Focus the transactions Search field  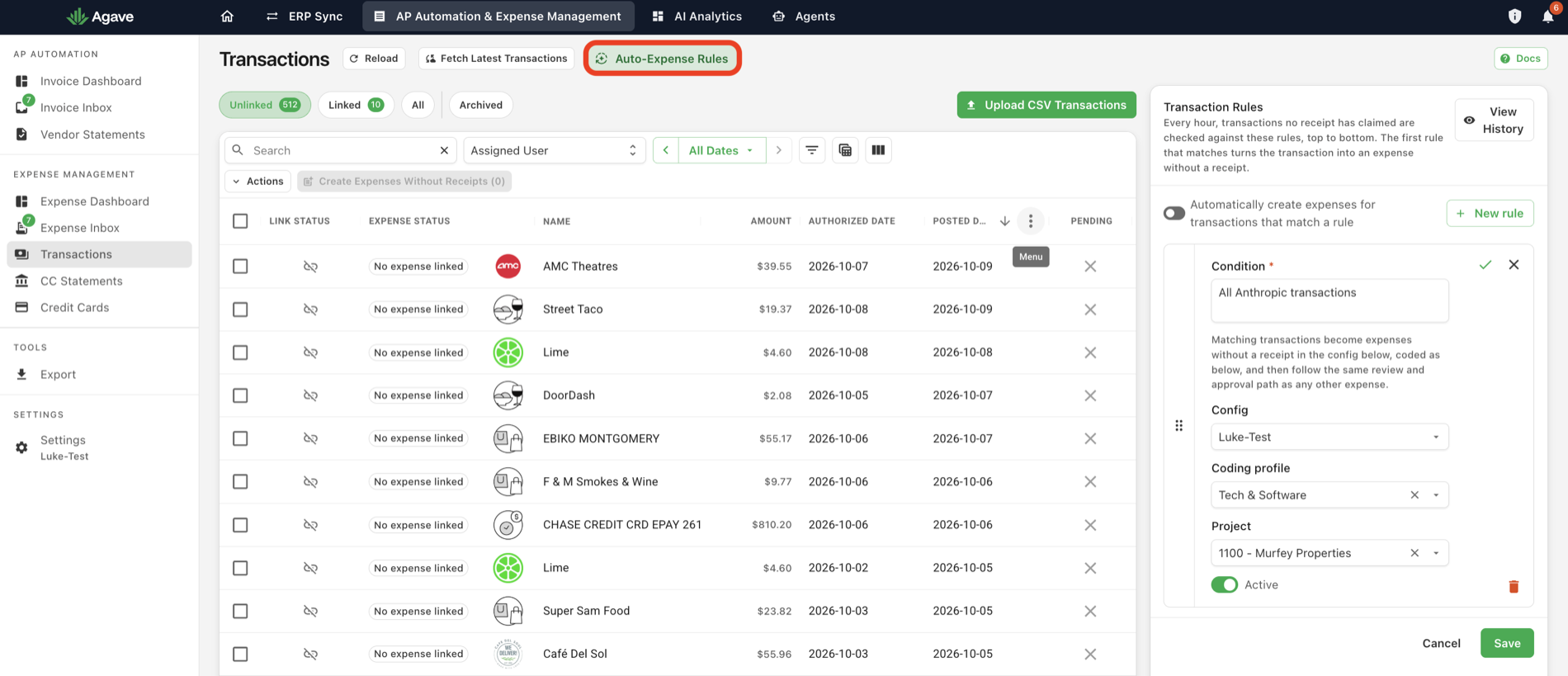(x=342, y=150)
